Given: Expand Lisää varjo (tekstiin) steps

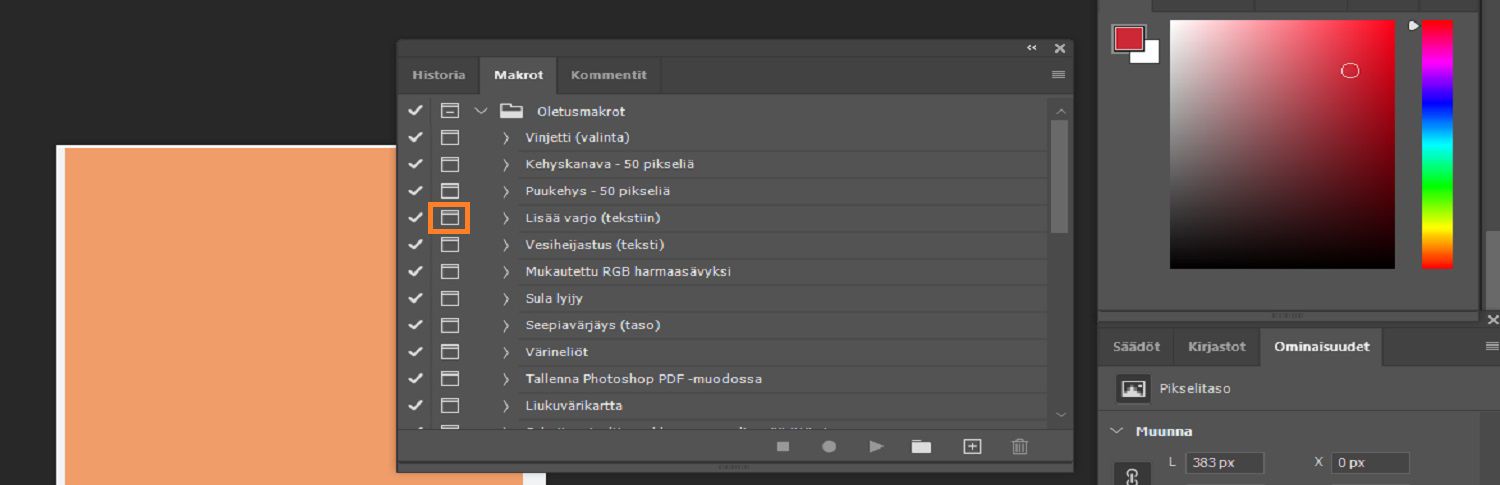Looking at the screenshot, I should tap(506, 218).
